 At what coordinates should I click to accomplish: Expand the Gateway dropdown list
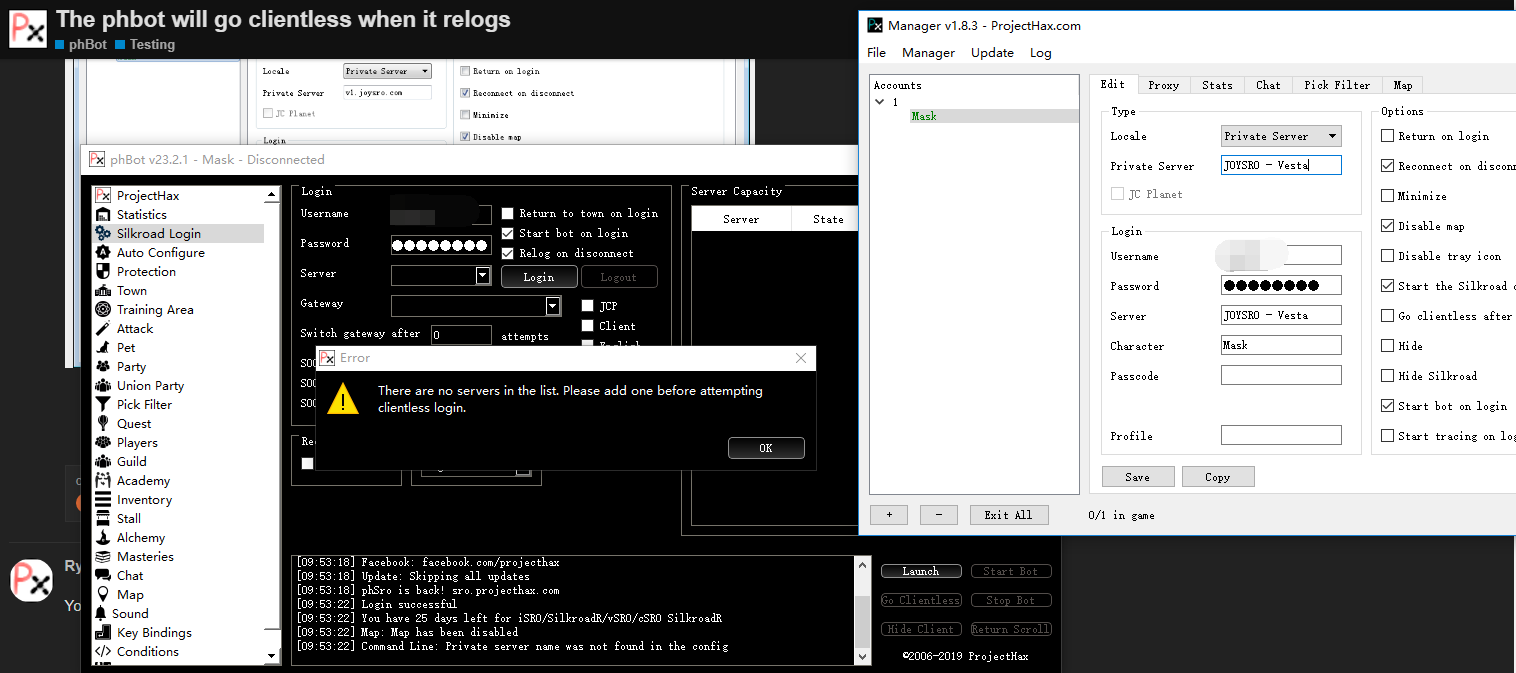point(552,306)
